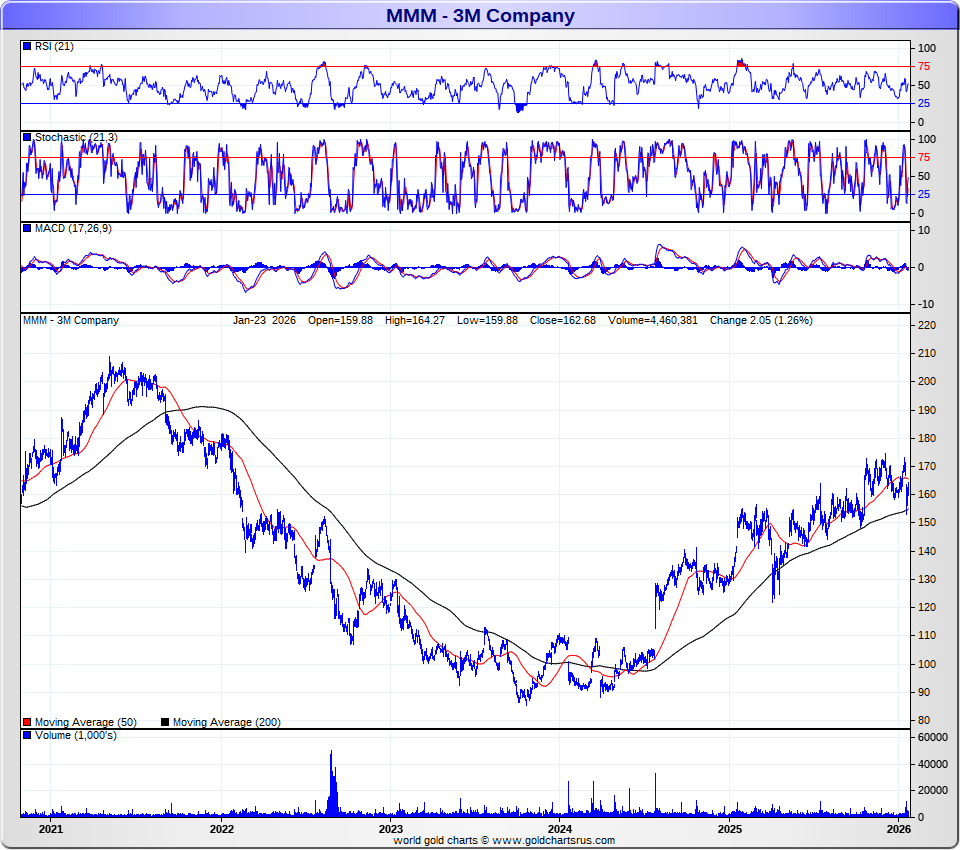This screenshot has height=850, width=960.
Task: Select the 2024 label on the time axis
Action: [560, 830]
